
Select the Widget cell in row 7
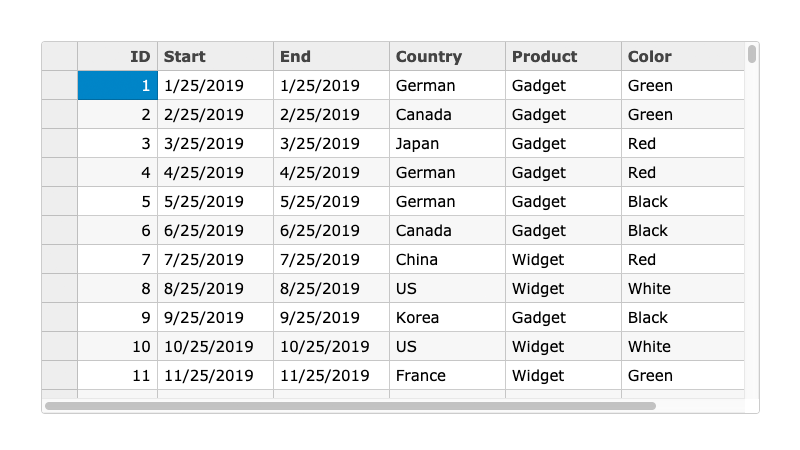click(563, 259)
